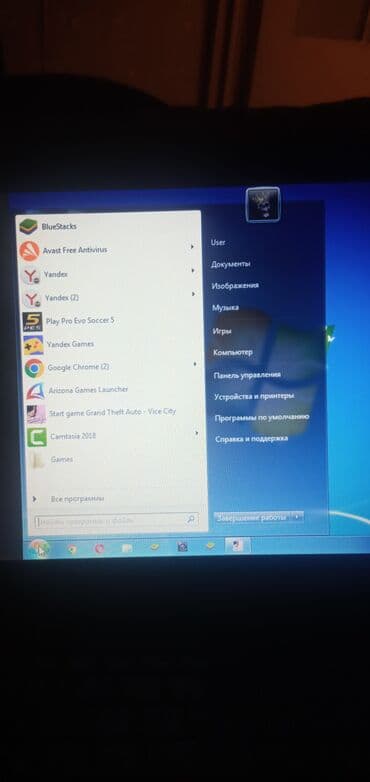Focus the Start menu search field
The height and width of the screenshot is (782, 370).
tap(116, 521)
